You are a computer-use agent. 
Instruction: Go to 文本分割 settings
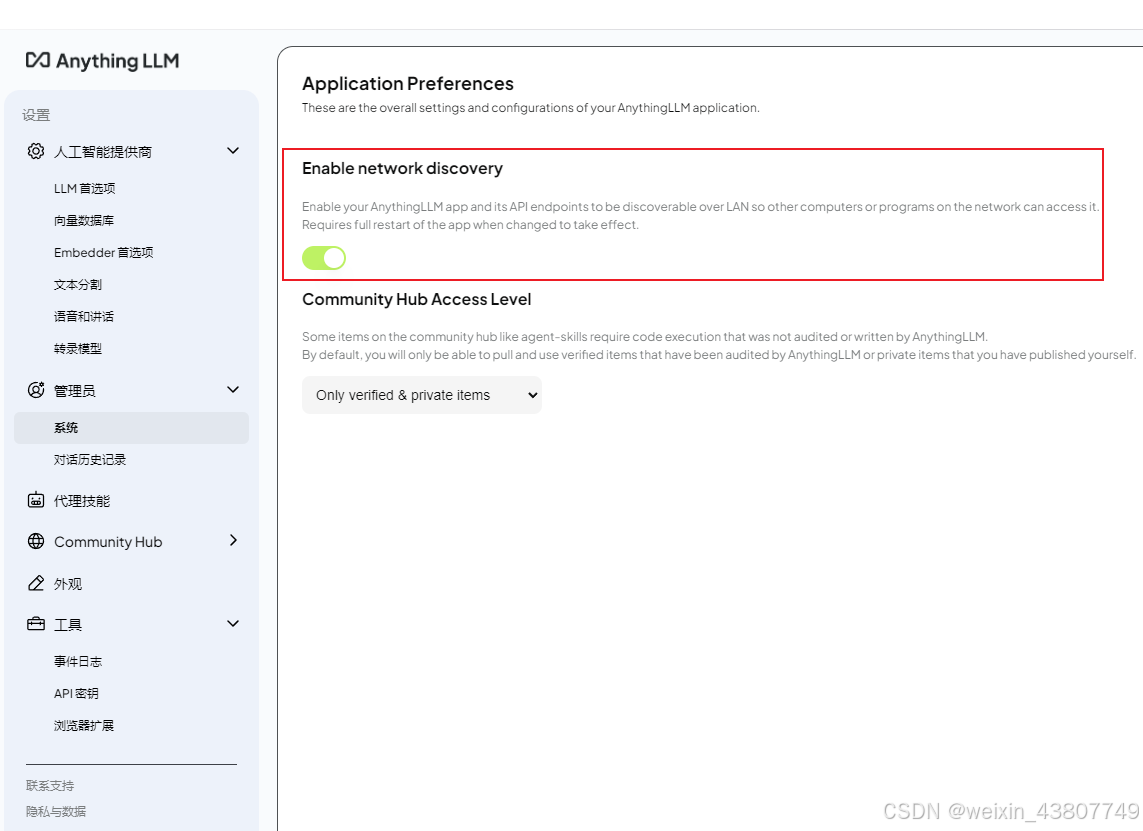coord(78,285)
